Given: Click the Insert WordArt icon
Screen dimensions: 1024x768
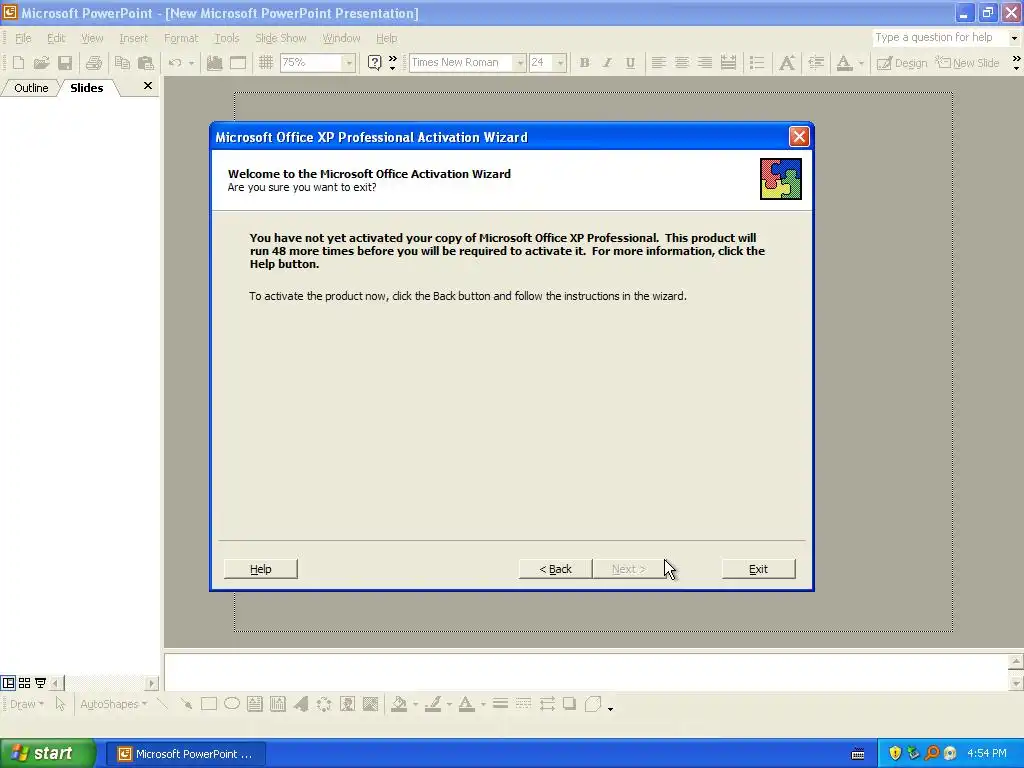Looking at the screenshot, I should pyautogui.click(x=301, y=704).
